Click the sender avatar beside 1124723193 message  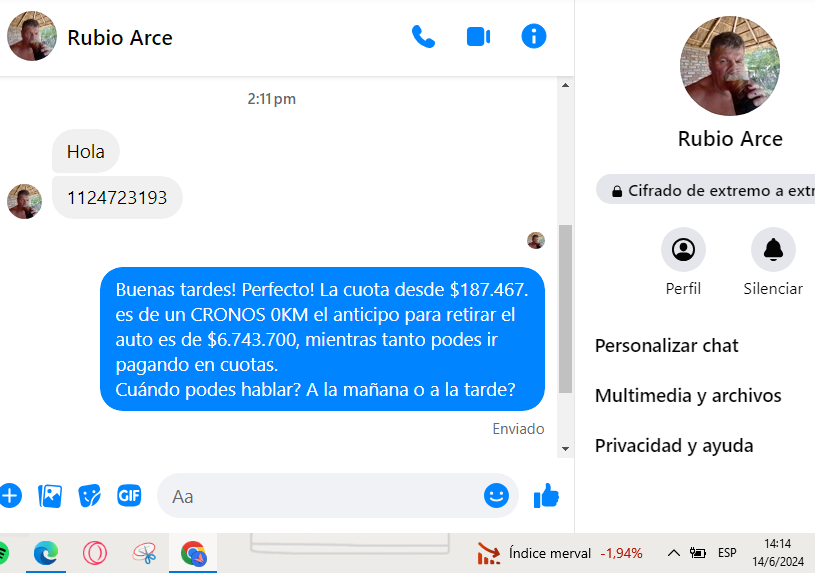coord(24,201)
